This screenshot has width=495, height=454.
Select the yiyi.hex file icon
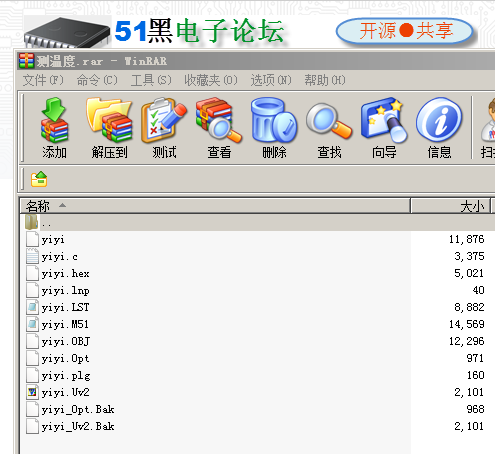[32, 273]
